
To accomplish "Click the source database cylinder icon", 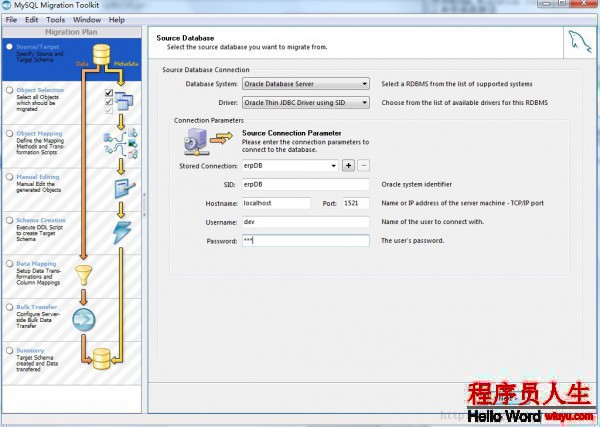I will (101, 54).
